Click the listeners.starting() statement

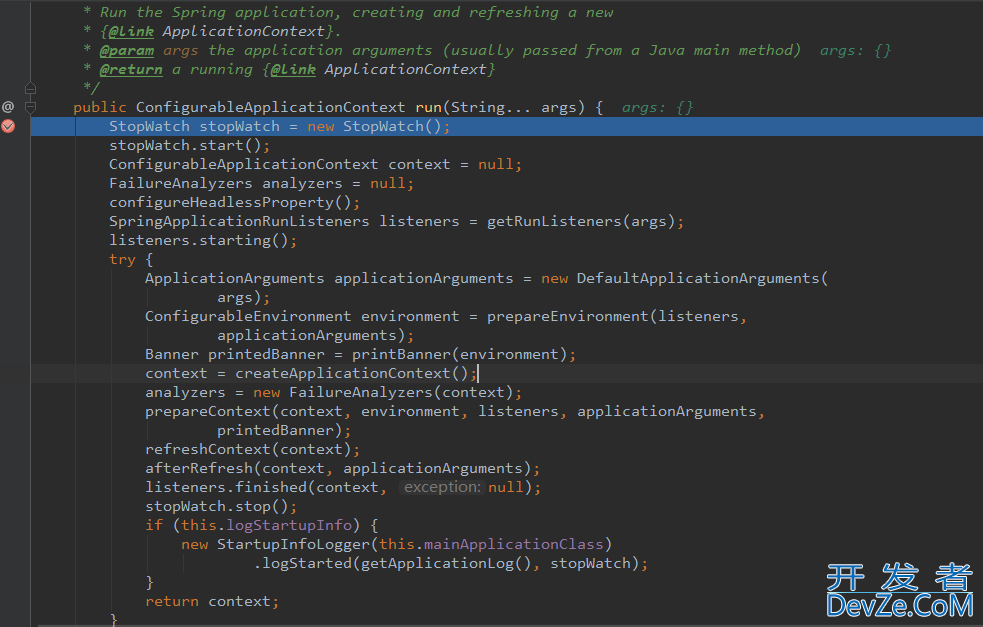(202, 240)
